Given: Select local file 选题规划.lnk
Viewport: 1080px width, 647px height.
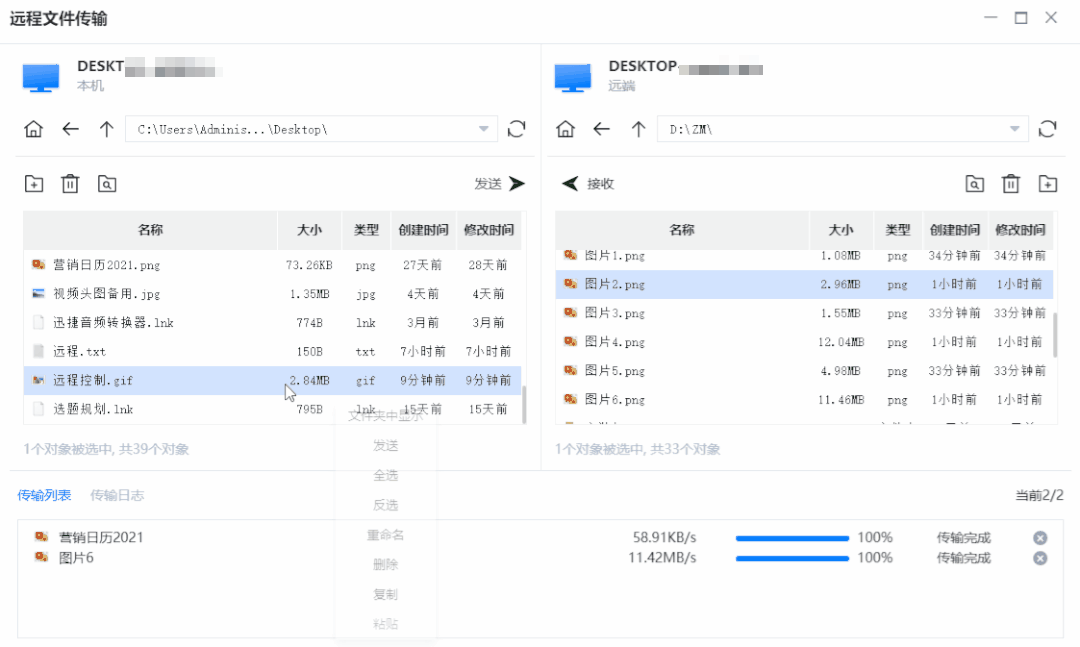Looking at the screenshot, I should tap(272, 409).
